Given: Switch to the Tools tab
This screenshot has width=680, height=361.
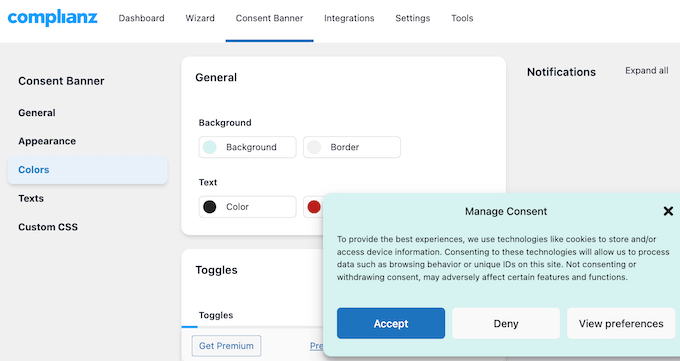Looking at the screenshot, I should pyautogui.click(x=462, y=18).
